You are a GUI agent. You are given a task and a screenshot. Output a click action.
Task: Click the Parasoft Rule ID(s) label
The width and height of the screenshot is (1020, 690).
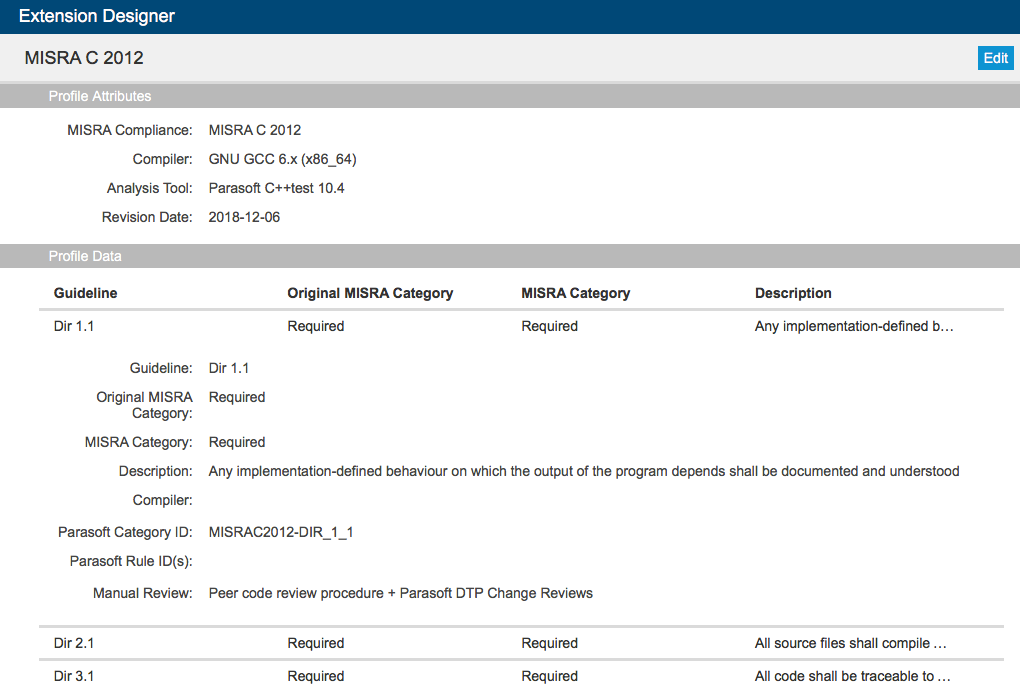131,561
